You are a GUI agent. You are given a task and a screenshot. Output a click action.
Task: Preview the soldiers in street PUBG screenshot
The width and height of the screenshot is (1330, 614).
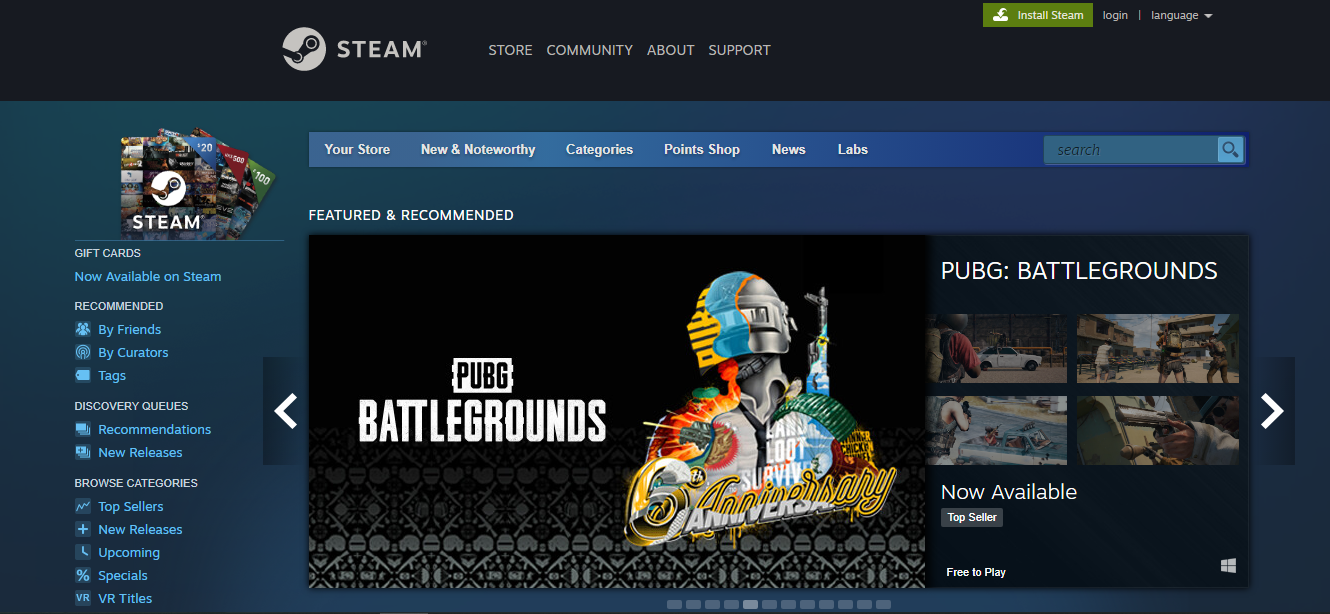coord(1157,348)
